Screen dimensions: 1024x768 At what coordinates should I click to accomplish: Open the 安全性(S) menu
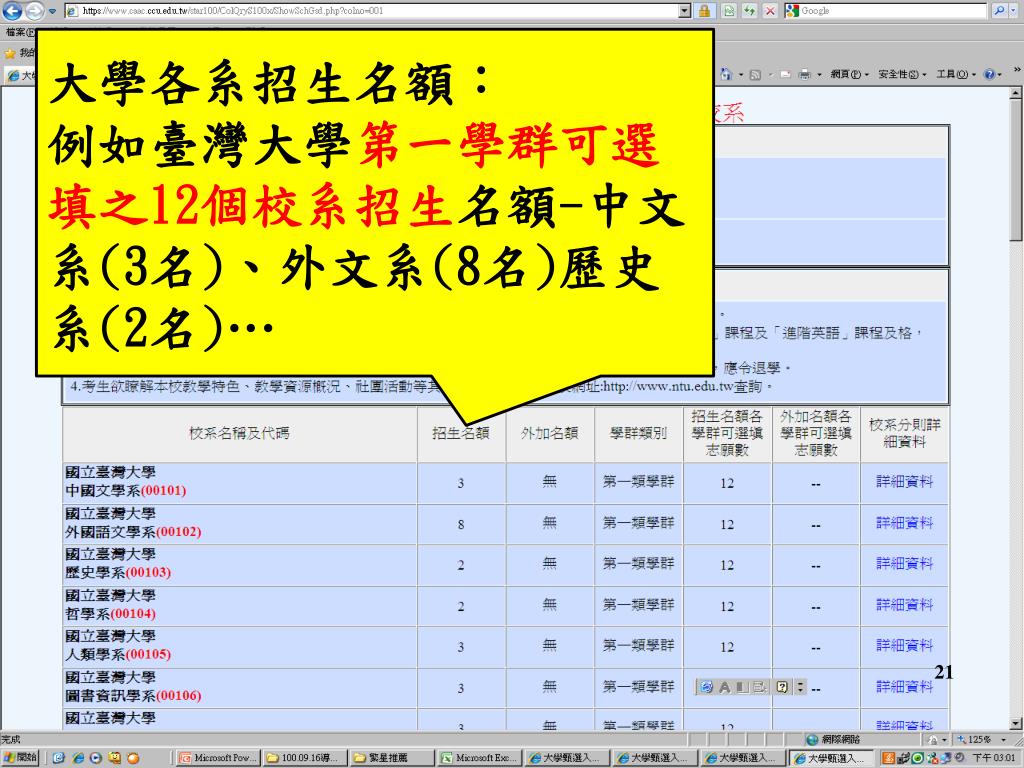pos(902,74)
